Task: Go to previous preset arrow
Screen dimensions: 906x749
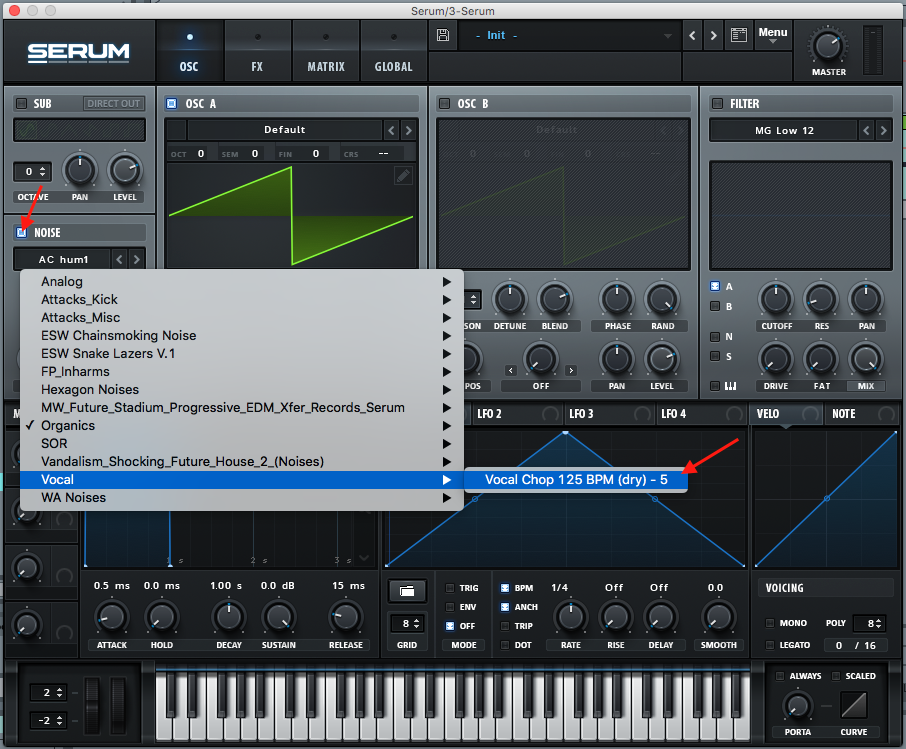Action: (692, 36)
